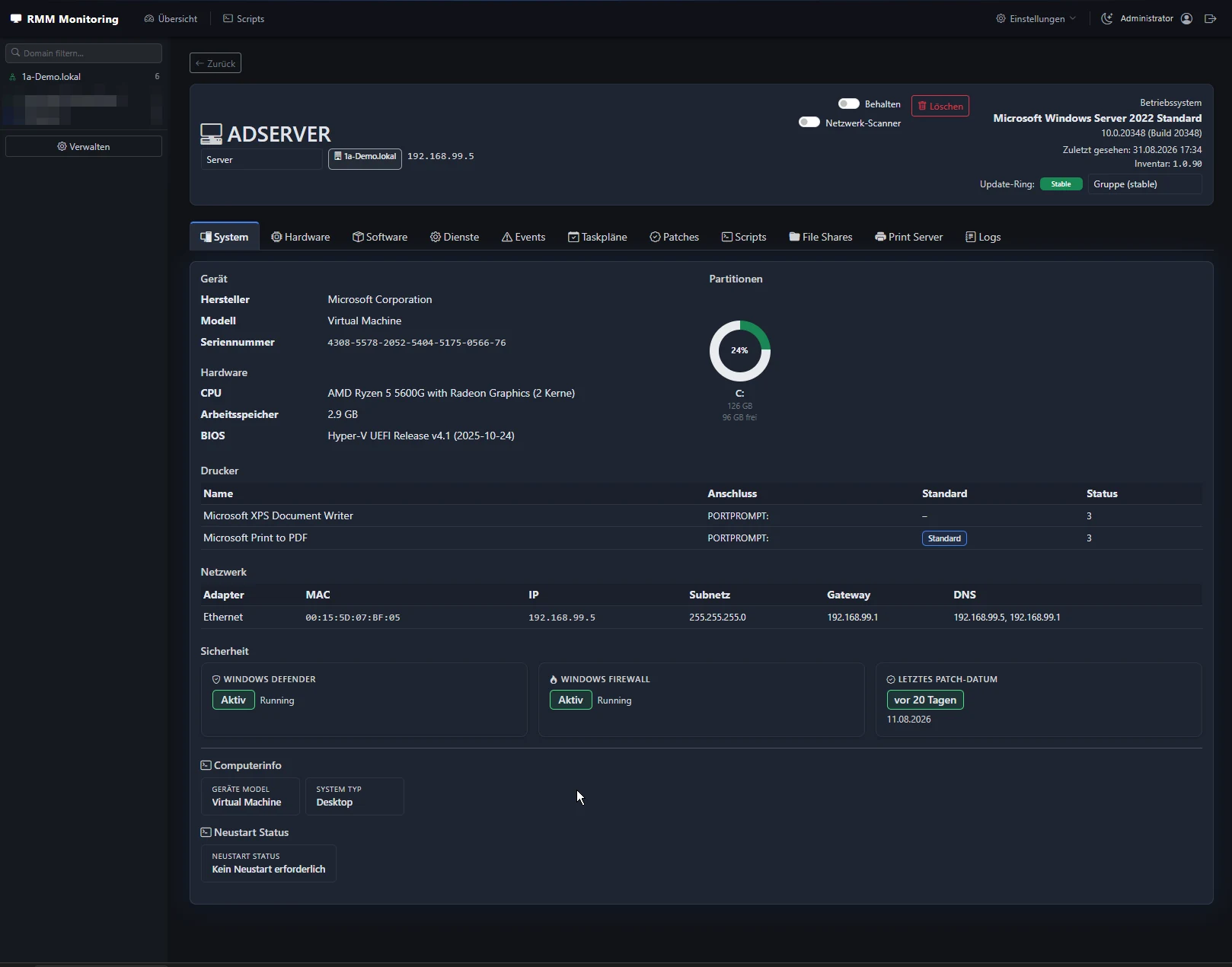Click the vor 20 Tagen badge

925,700
